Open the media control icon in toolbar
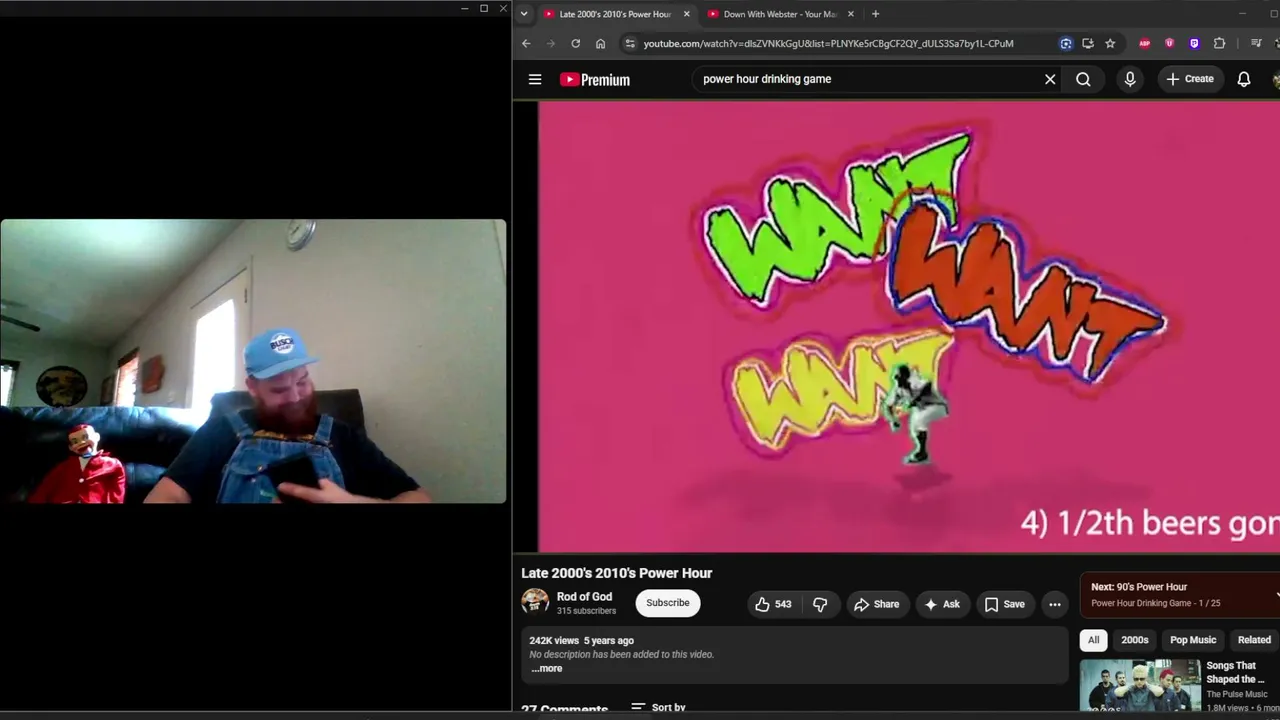Image resolution: width=1280 pixels, height=720 pixels. pos(1256,43)
